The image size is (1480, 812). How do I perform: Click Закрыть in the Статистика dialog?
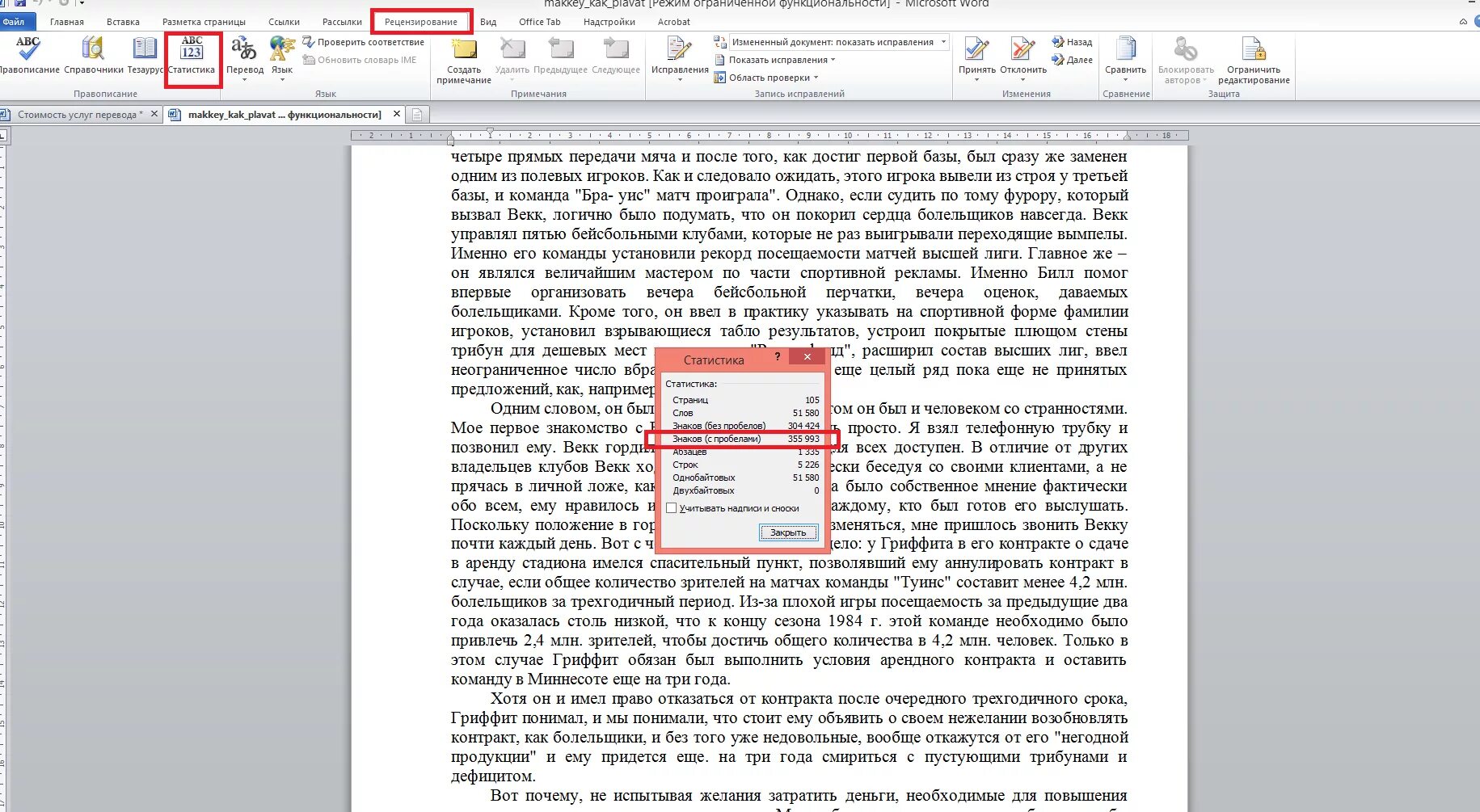tap(788, 532)
